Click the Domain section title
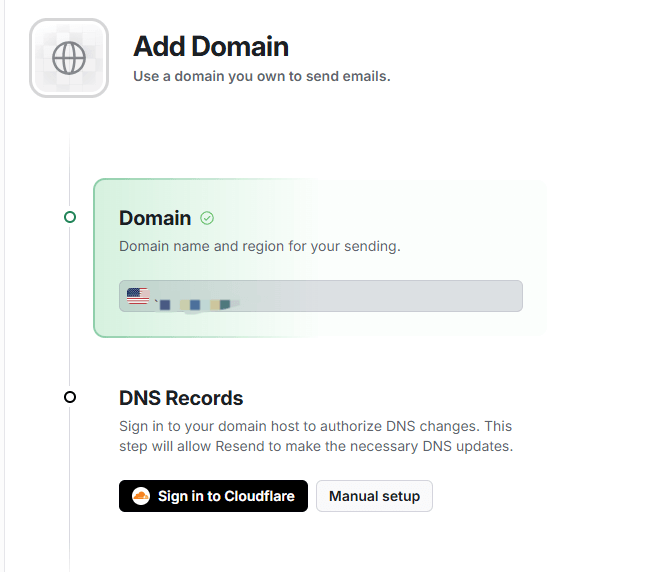 click(155, 218)
